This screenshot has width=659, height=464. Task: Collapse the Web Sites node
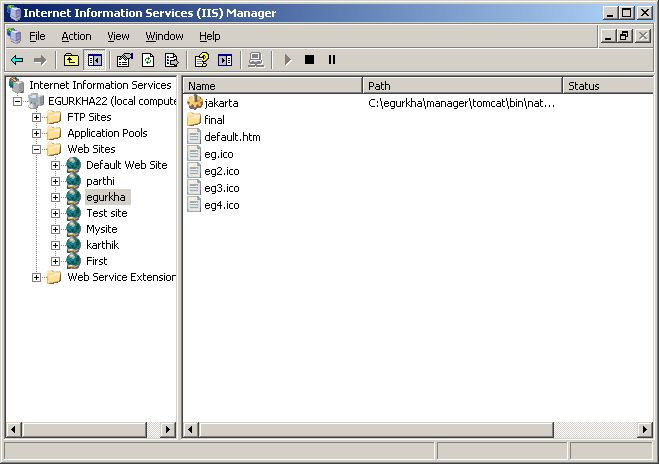(x=37, y=149)
